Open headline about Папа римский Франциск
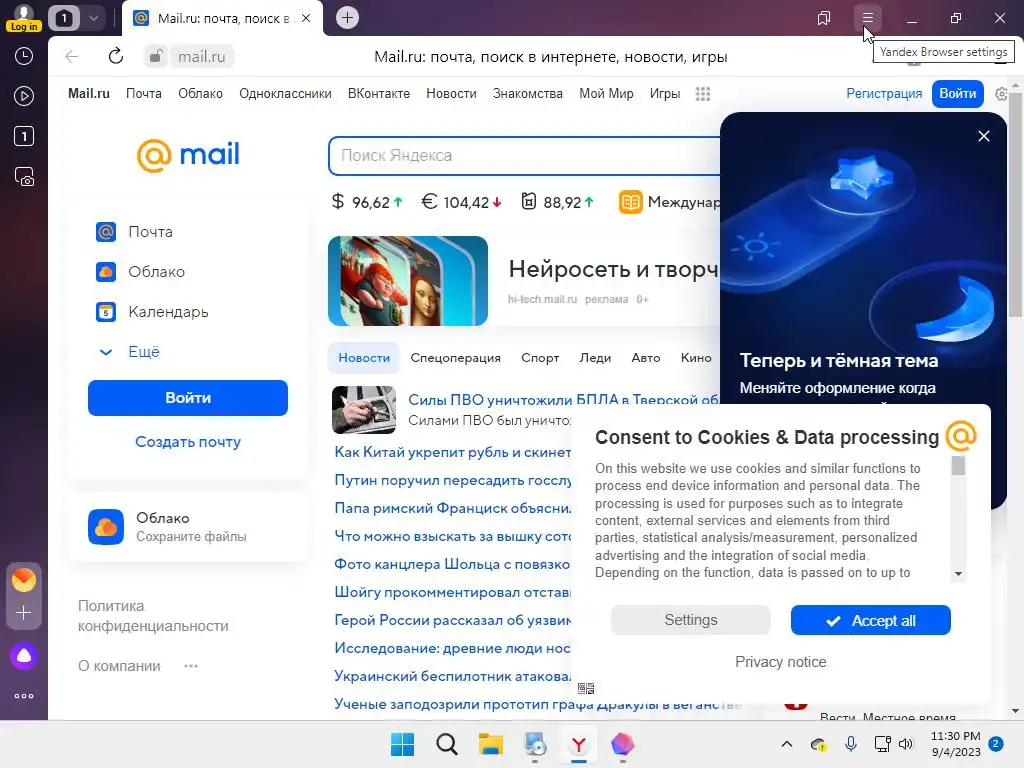The height and width of the screenshot is (768, 1024). click(x=453, y=508)
